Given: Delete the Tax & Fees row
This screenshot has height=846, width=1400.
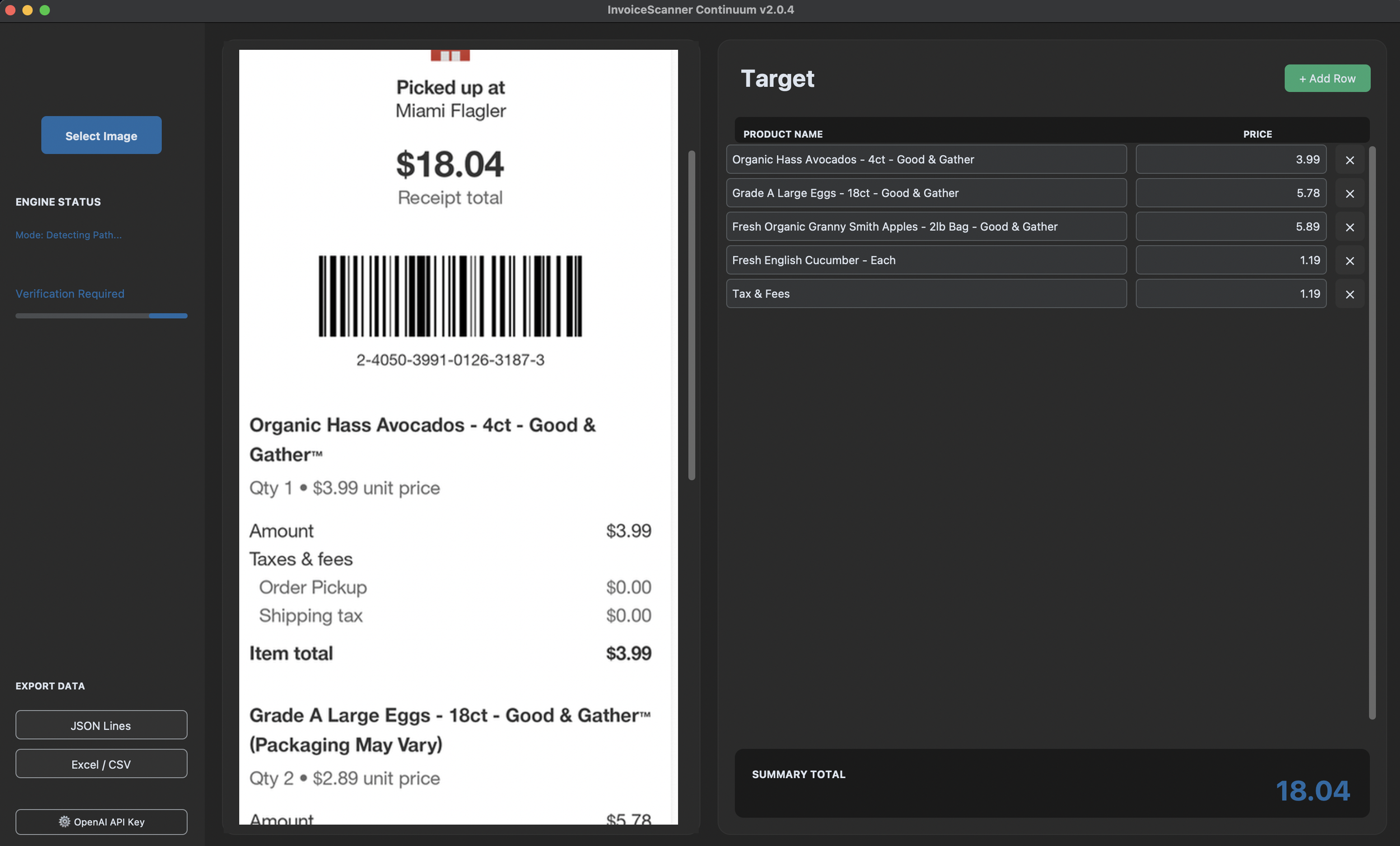Looking at the screenshot, I should click(x=1350, y=294).
